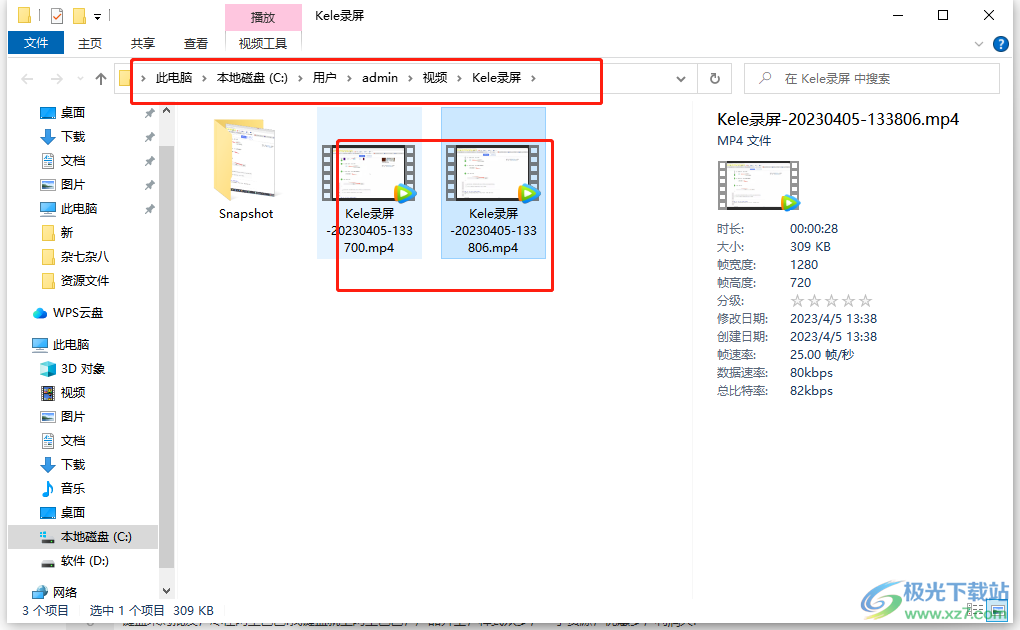Set the 分级 star rating to three
Screen dimensions: 1020x630
(x=831, y=301)
